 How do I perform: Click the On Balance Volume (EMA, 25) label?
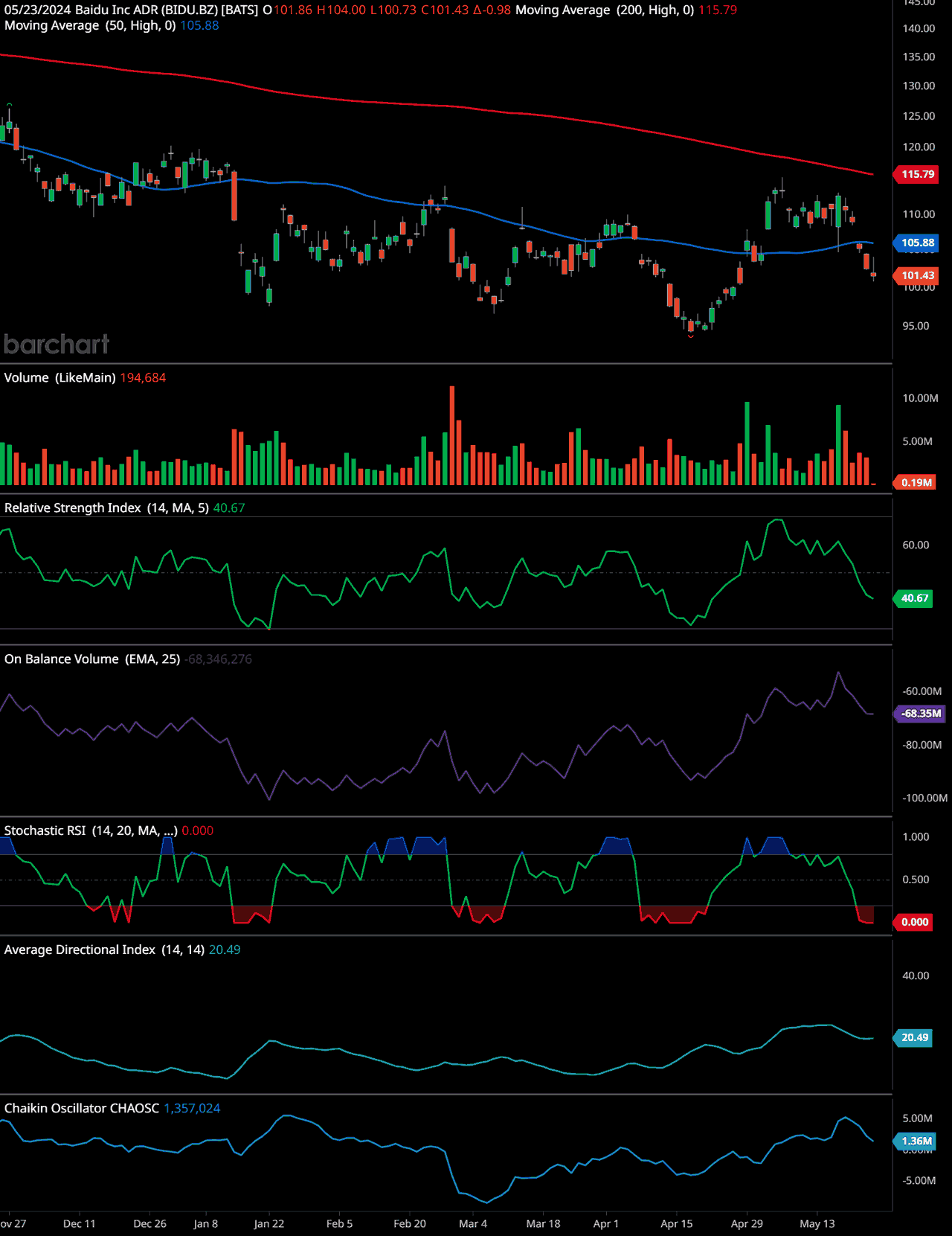click(92, 659)
